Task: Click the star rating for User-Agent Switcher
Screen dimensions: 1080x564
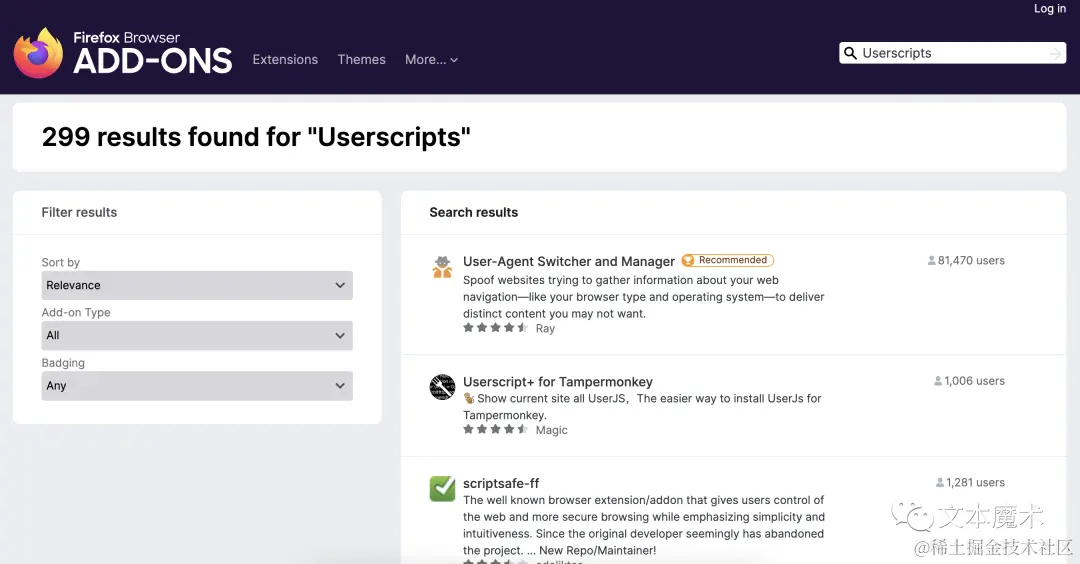Action: click(x=495, y=328)
